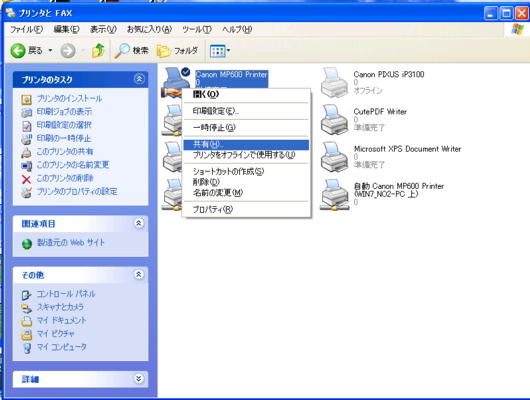Viewport: 530px width, 400px height.
Task: Choose プロパティ(R) in context menu
Action: (246, 209)
